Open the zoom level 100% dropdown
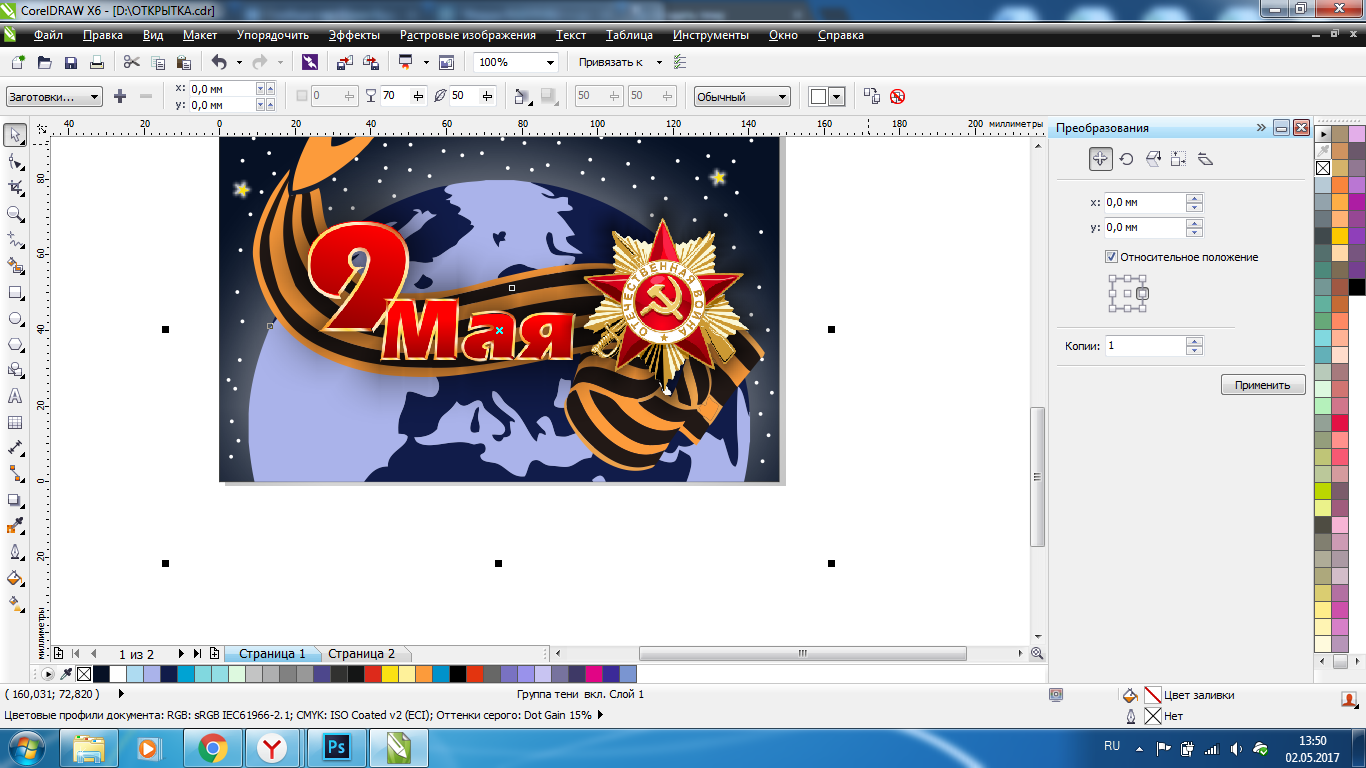1366x768 pixels. coord(550,62)
